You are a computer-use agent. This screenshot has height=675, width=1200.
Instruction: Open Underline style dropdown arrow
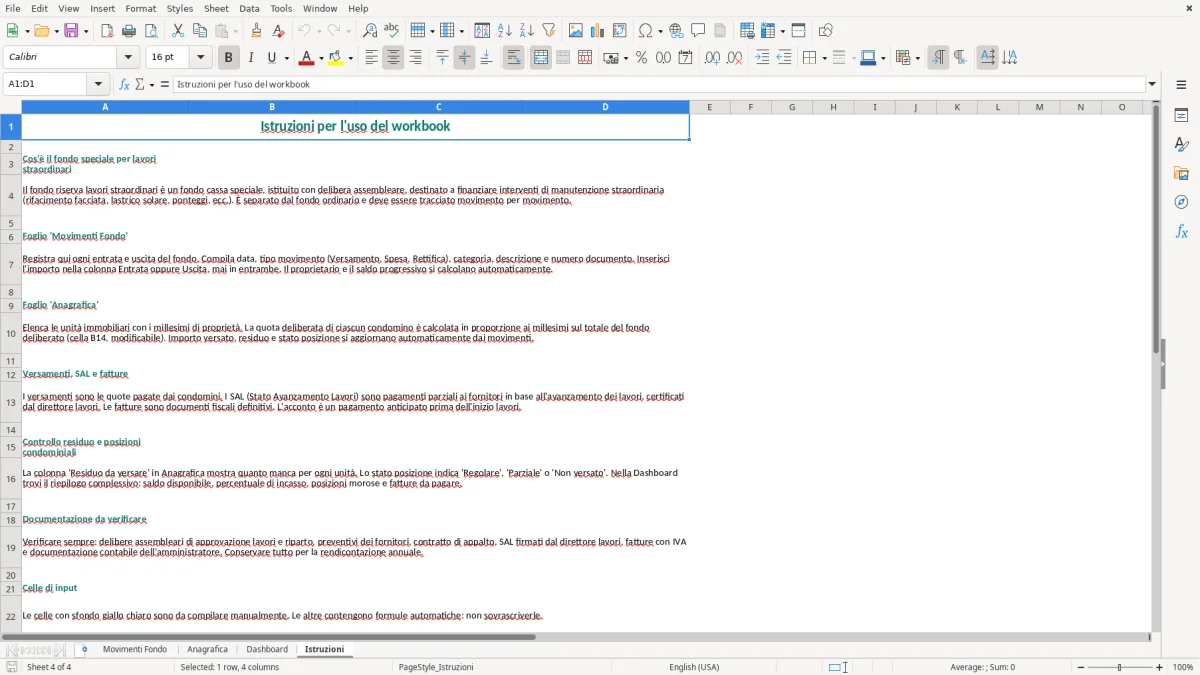(x=285, y=58)
